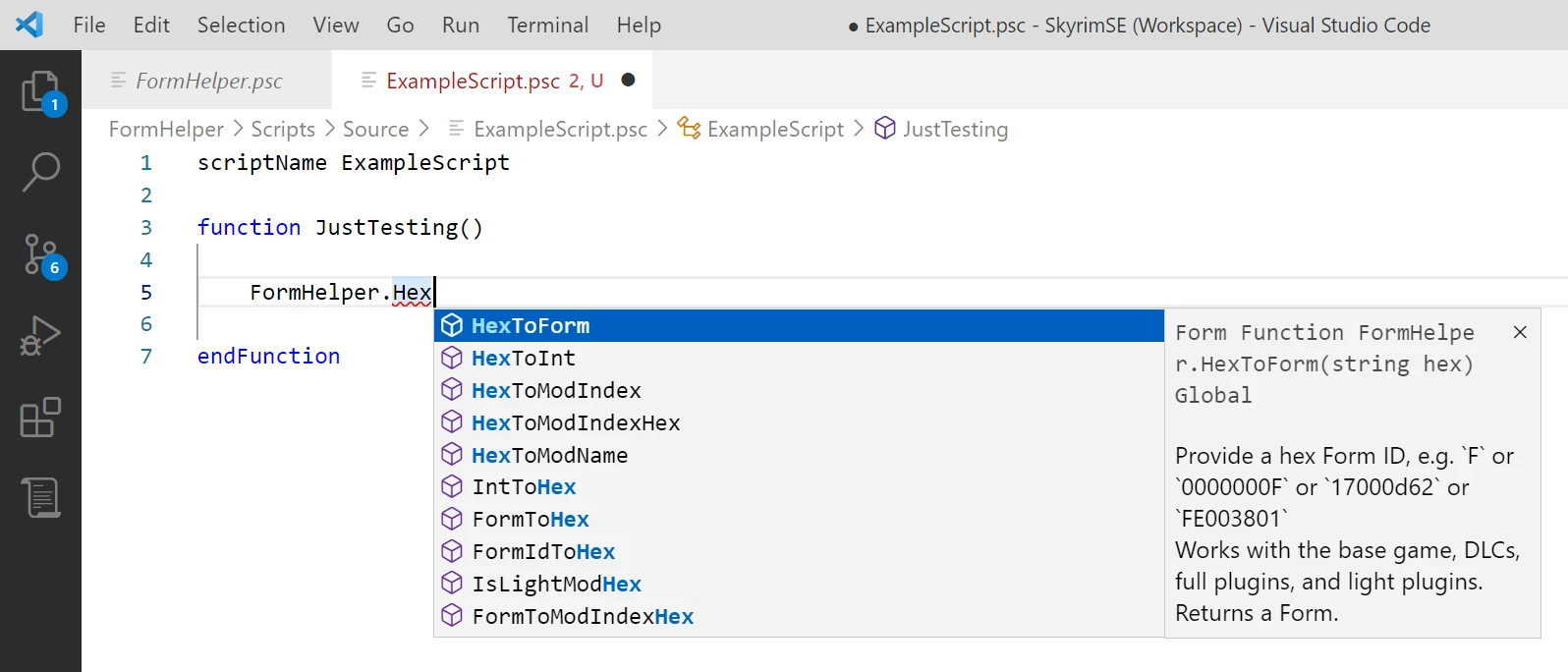Open the Edit menu
1568x672 pixels.
coord(151,26)
